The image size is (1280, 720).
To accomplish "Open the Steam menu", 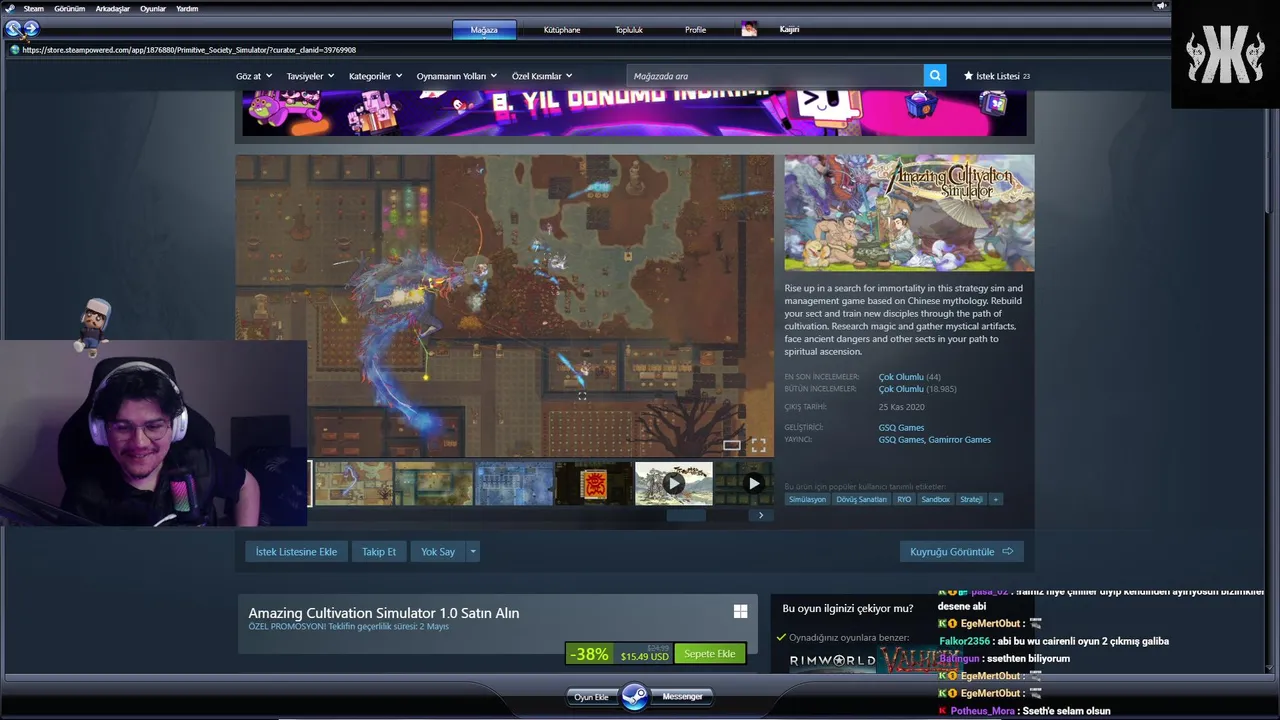I will pyautogui.click(x=34, y=8).
